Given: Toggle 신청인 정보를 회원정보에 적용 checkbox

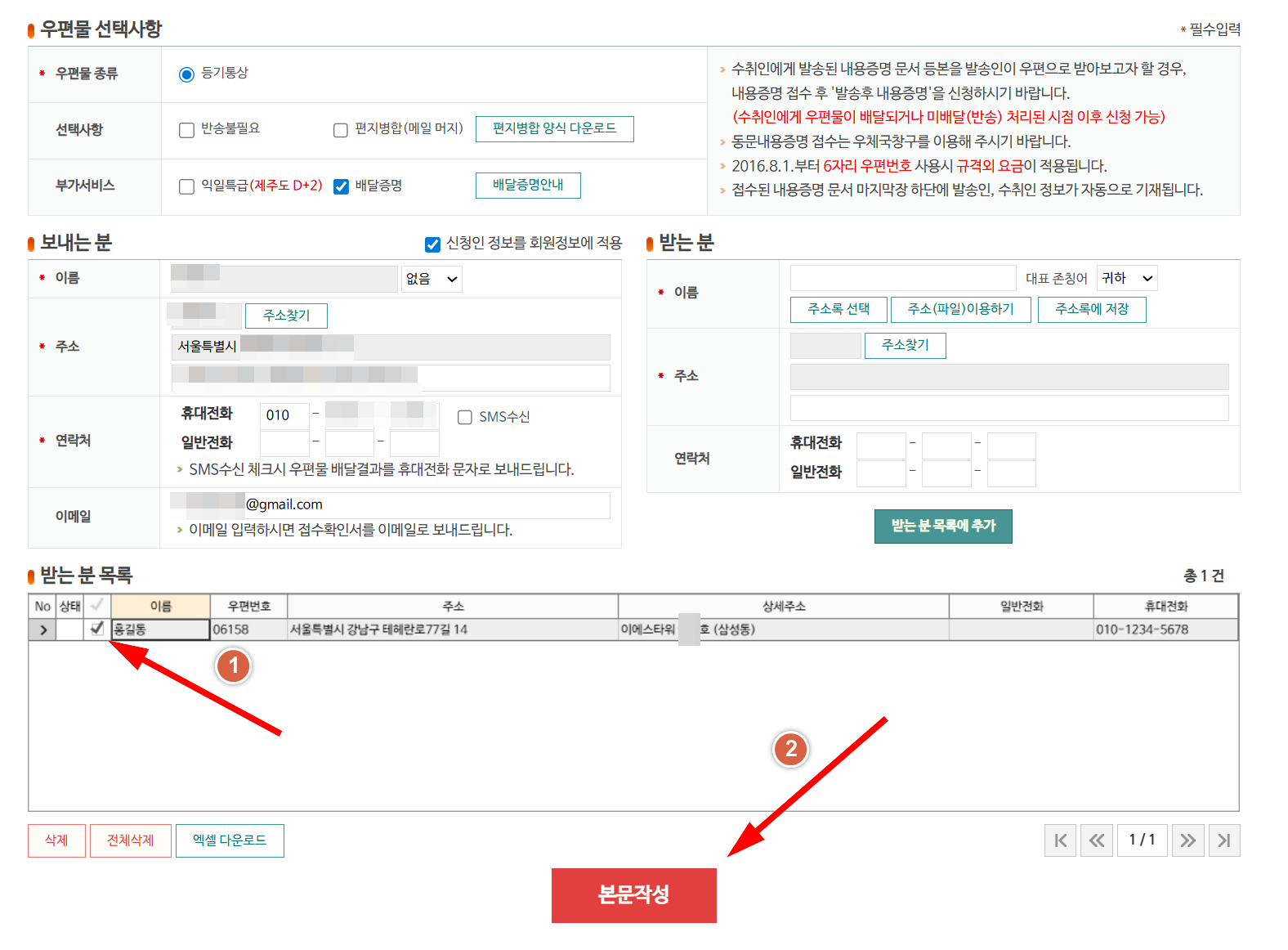Looking at the screenshot, I should 433,244.
